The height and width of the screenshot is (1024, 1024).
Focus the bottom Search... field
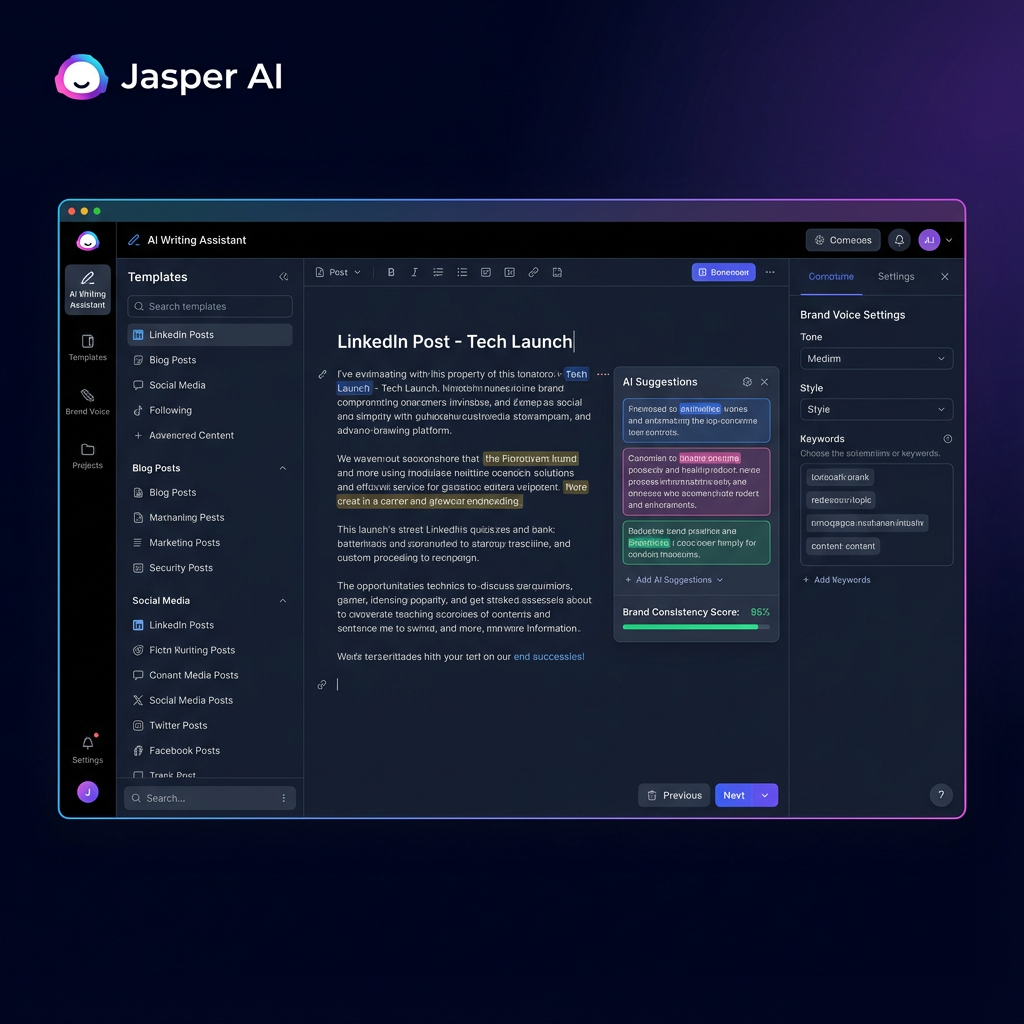coord(210,798)
